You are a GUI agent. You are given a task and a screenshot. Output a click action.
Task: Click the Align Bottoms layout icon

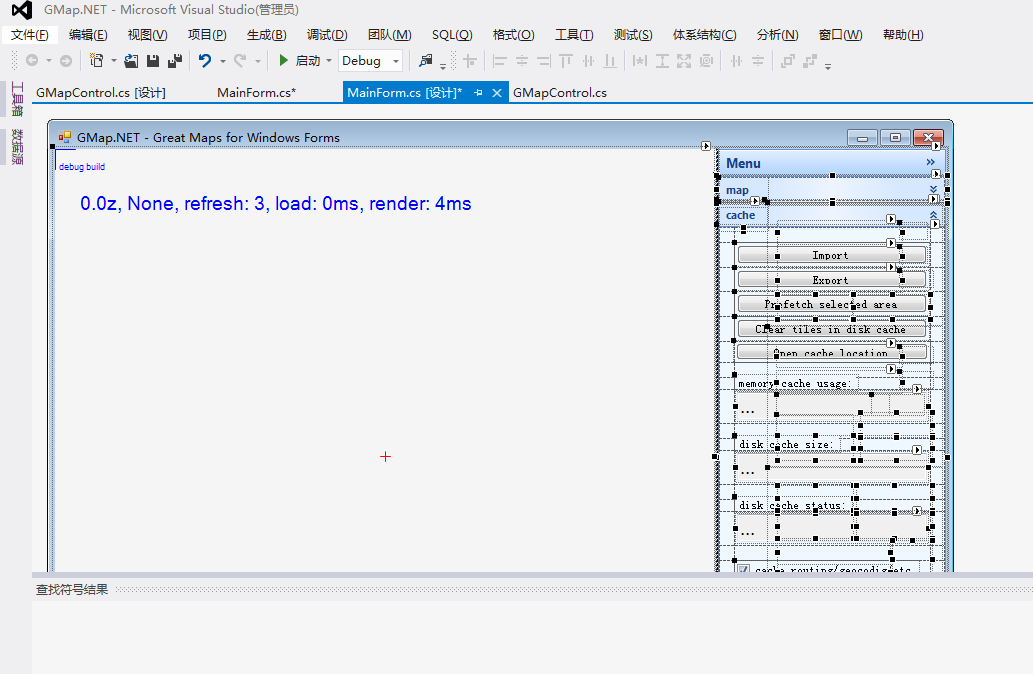610,61
